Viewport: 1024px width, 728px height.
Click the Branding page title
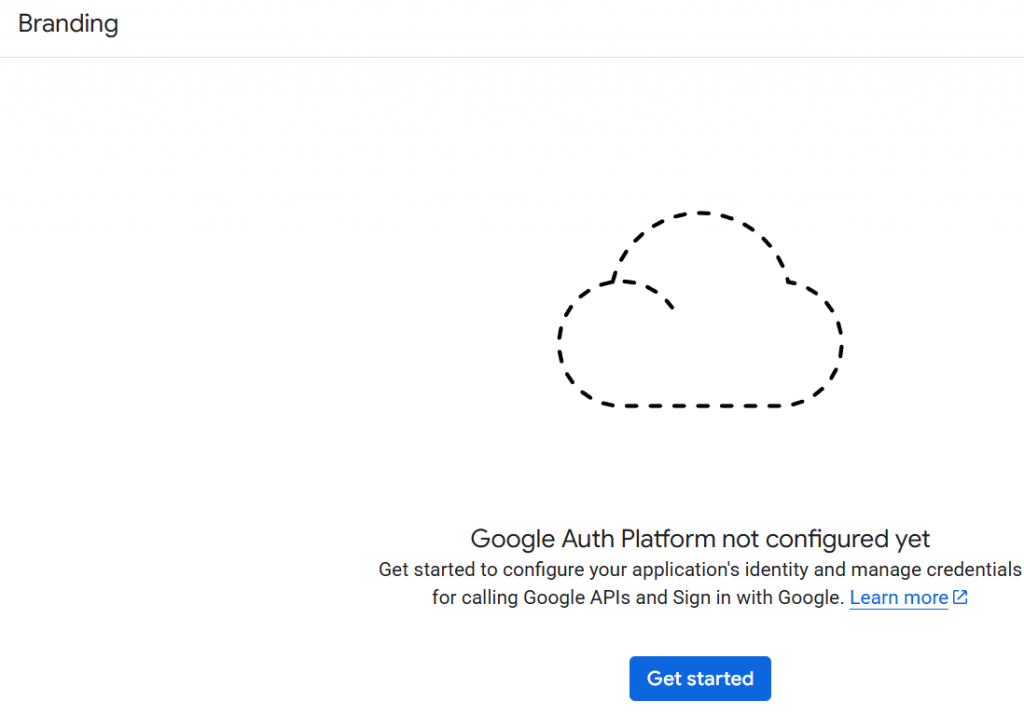[x=68, y=24]
